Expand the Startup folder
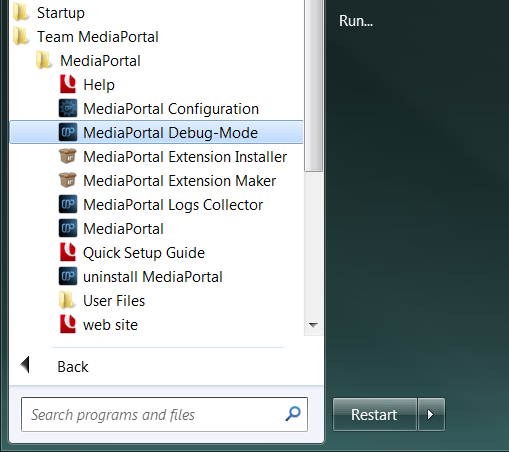The width and height of the screenshot is (509, 452). (49, 12)
